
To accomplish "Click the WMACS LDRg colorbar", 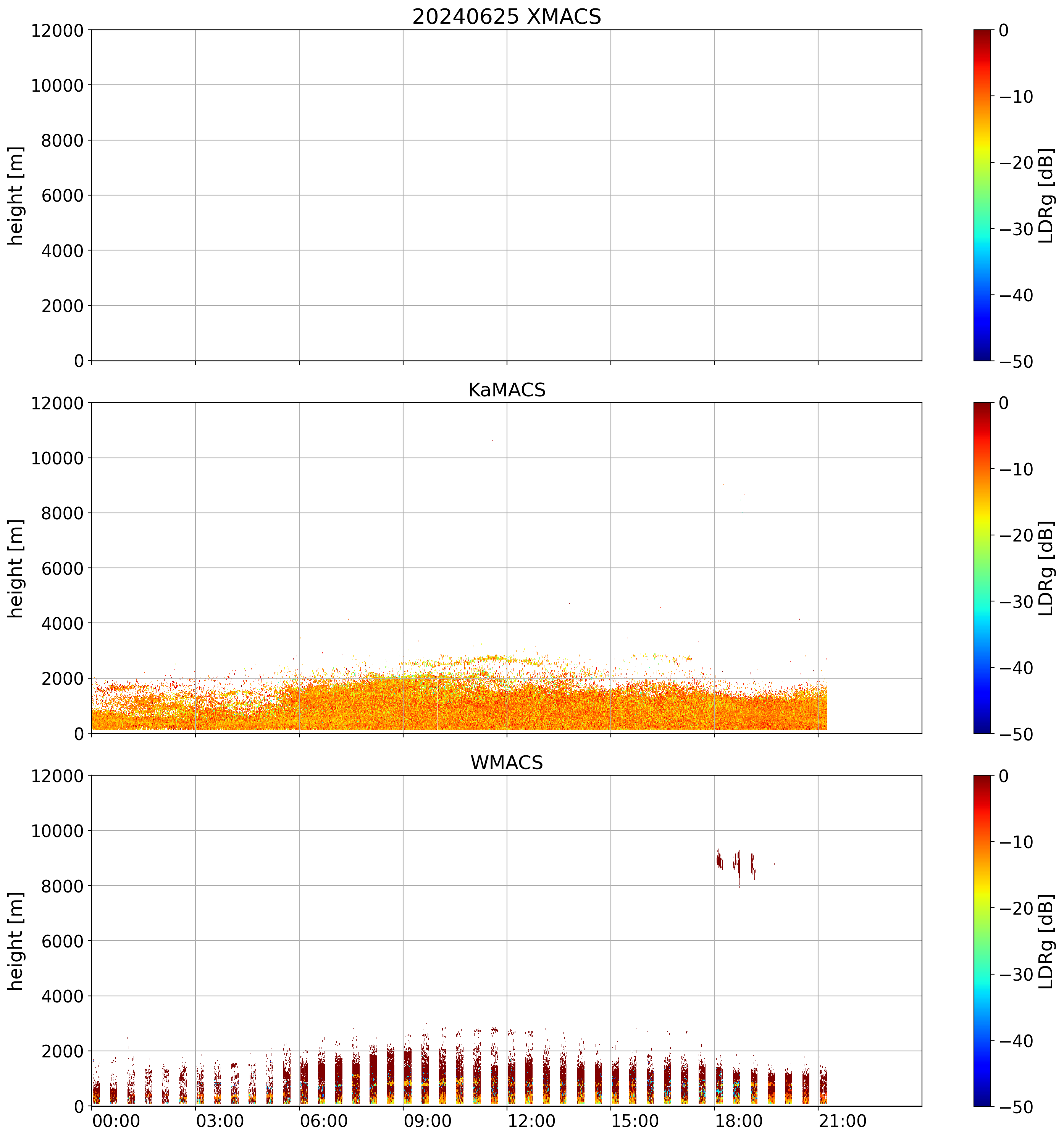I will tap(982, 941).
